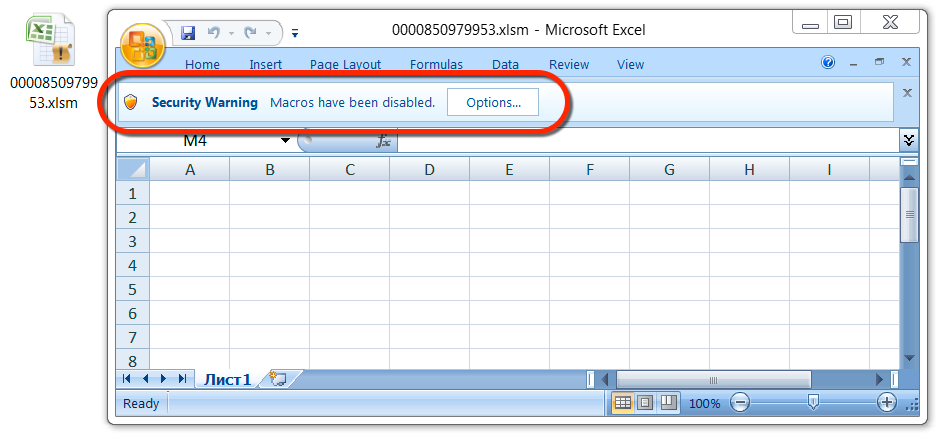Click vertical scrollbar down arrow
Image resolution: width=943 pixels, height=439 pixels.
(x=909, y=358)
